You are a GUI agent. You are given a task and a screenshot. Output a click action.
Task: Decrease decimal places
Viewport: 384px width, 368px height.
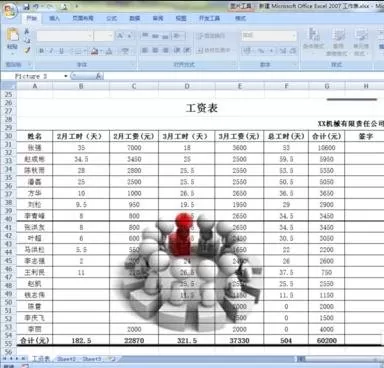pos(292,51)
